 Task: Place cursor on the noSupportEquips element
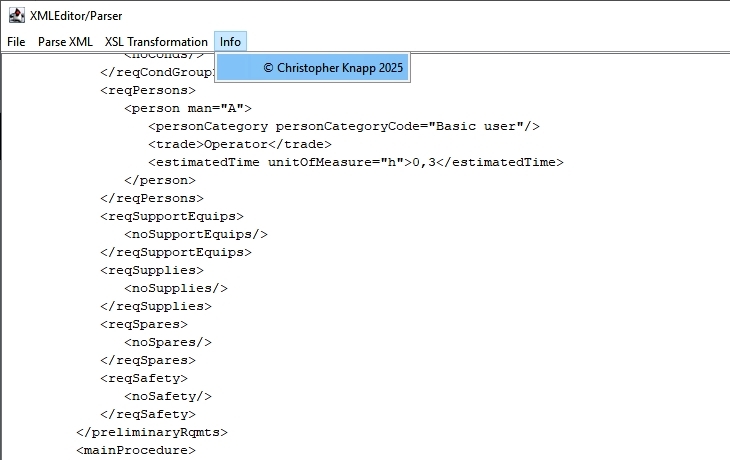(195, 234)
